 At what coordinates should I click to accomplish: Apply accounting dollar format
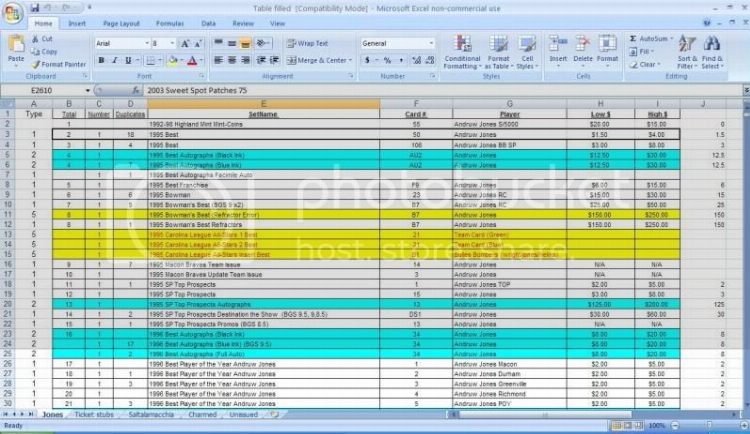pyautogui.click(x=367, y=60)
